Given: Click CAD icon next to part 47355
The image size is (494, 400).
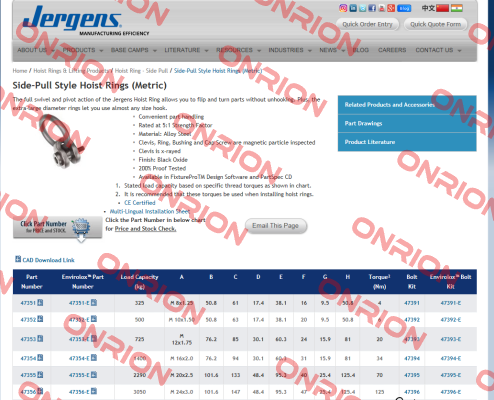Looking at the screenshot, I should tap(40, 375).
